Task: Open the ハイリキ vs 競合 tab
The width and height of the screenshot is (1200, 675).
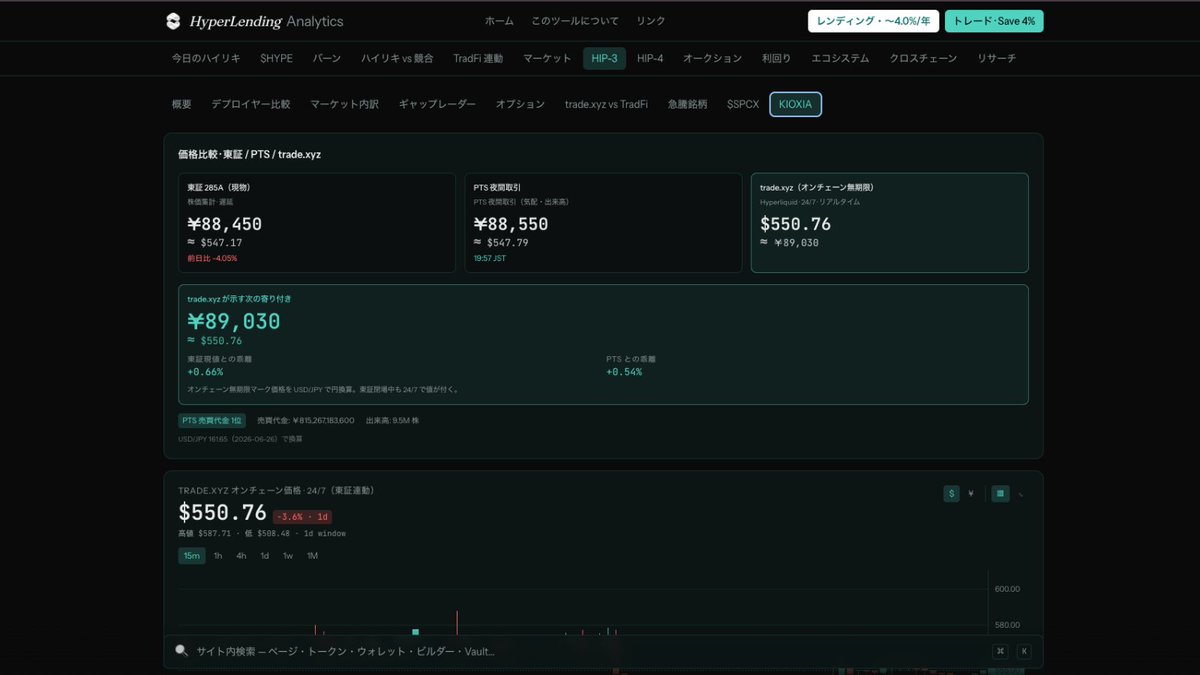Action: [x=397, y=58]
